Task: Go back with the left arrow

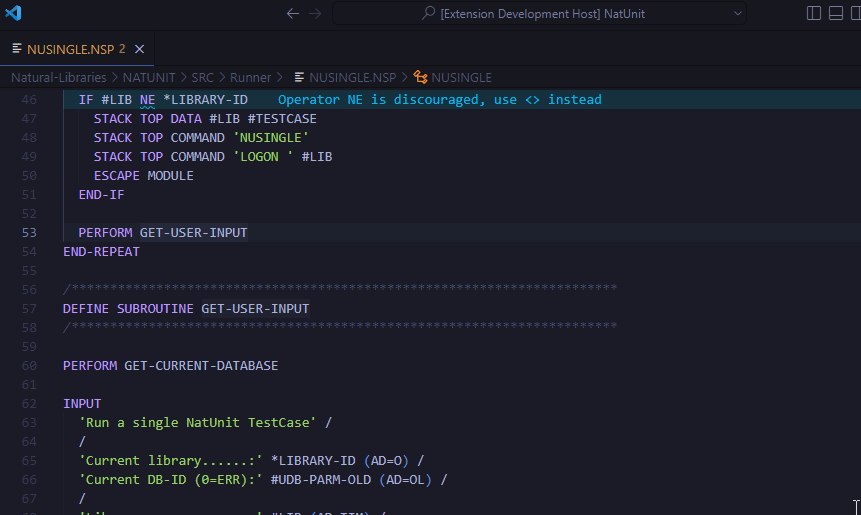Action: point(293,14)
